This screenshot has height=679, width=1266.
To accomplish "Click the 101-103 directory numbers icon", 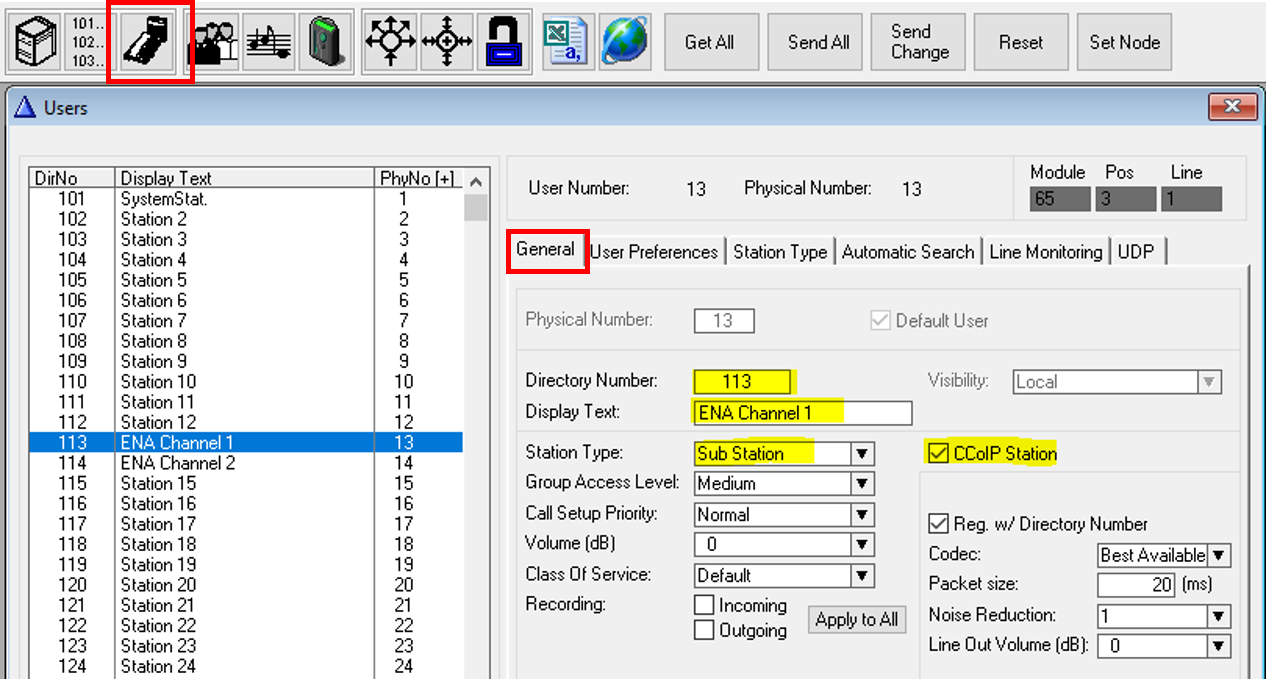I will [x=91, y=42].
